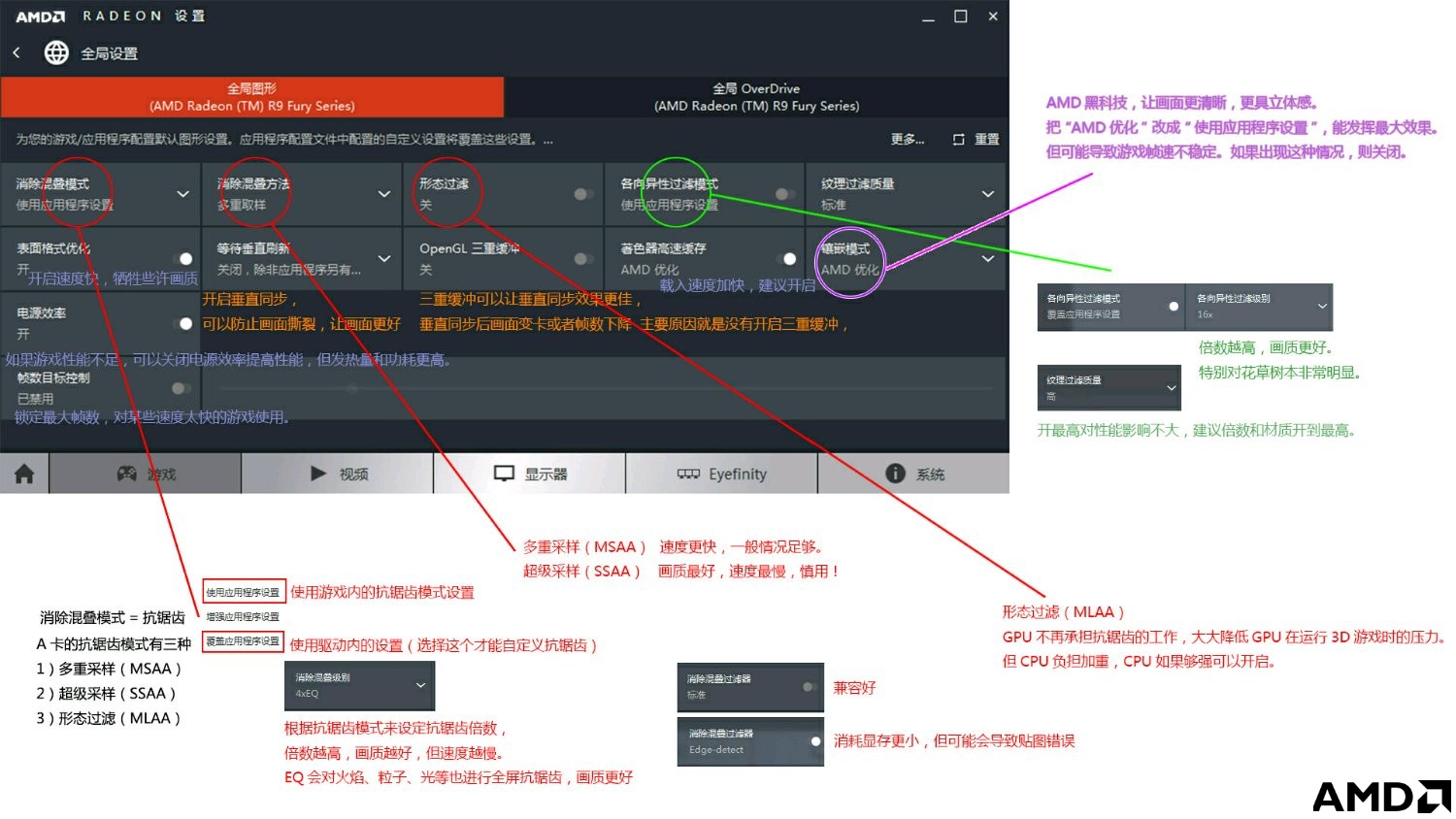Select the 覆盖应用程序设置 option
The width and height of the screenshot is (1456, 819).
click(x=243, y=641)
